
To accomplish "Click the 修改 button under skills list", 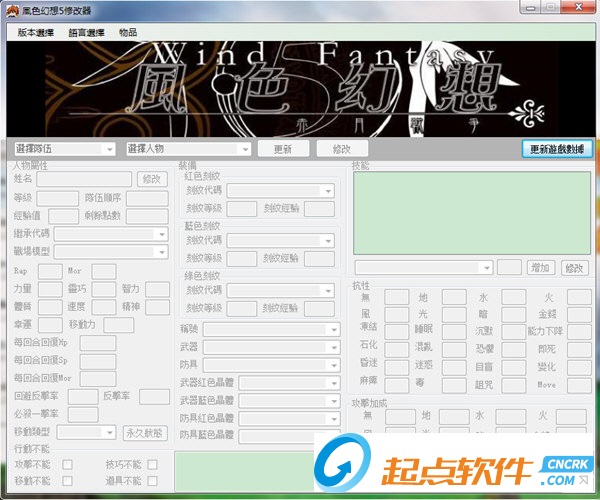I will 575,267.
